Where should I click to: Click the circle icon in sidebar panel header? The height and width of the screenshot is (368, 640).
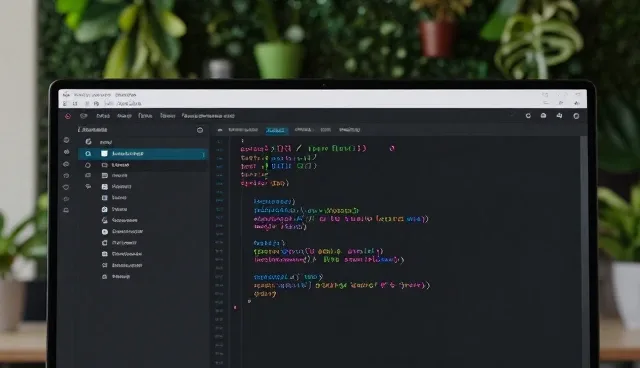[x=200, y=130]
